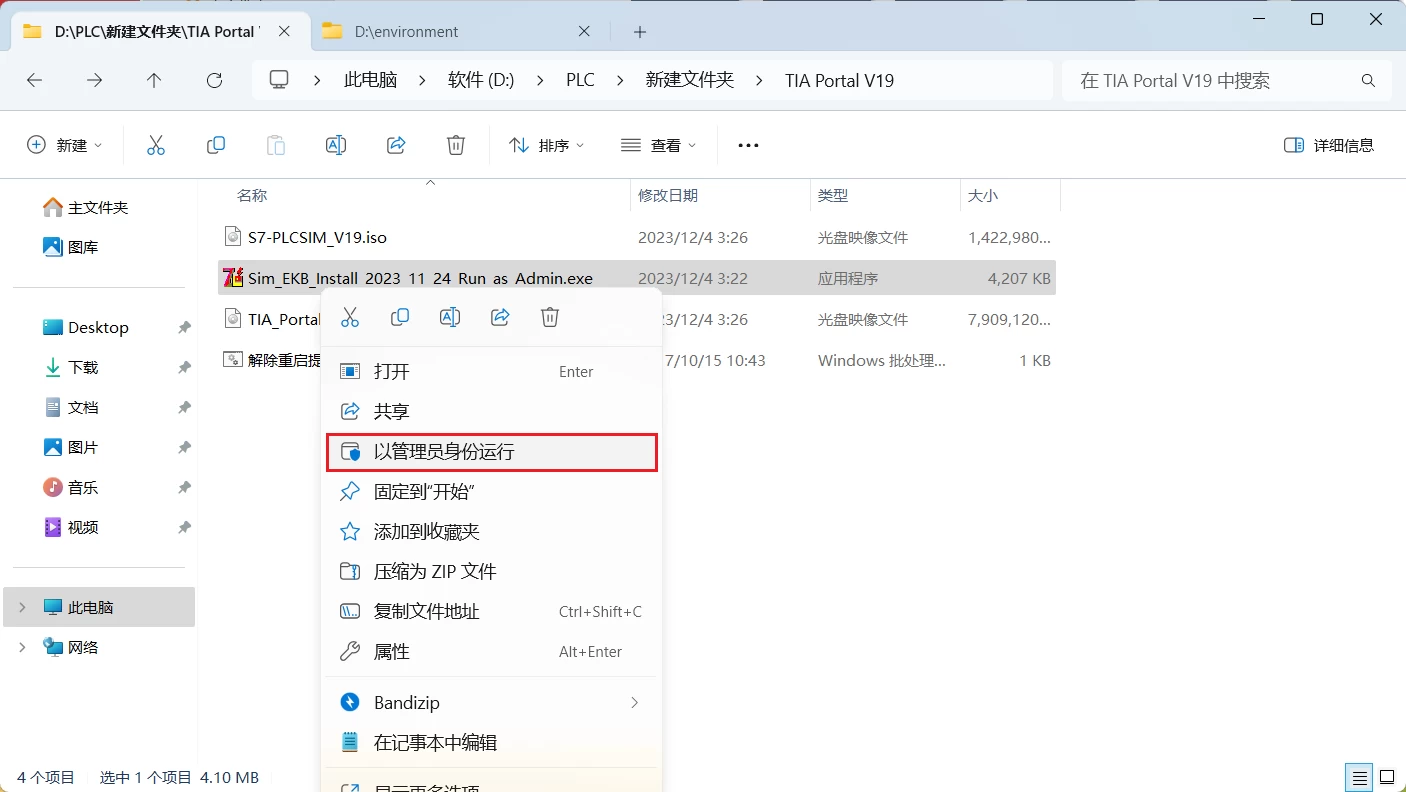Click the Copy icon in the toolbar

click(x=216, y=145)
